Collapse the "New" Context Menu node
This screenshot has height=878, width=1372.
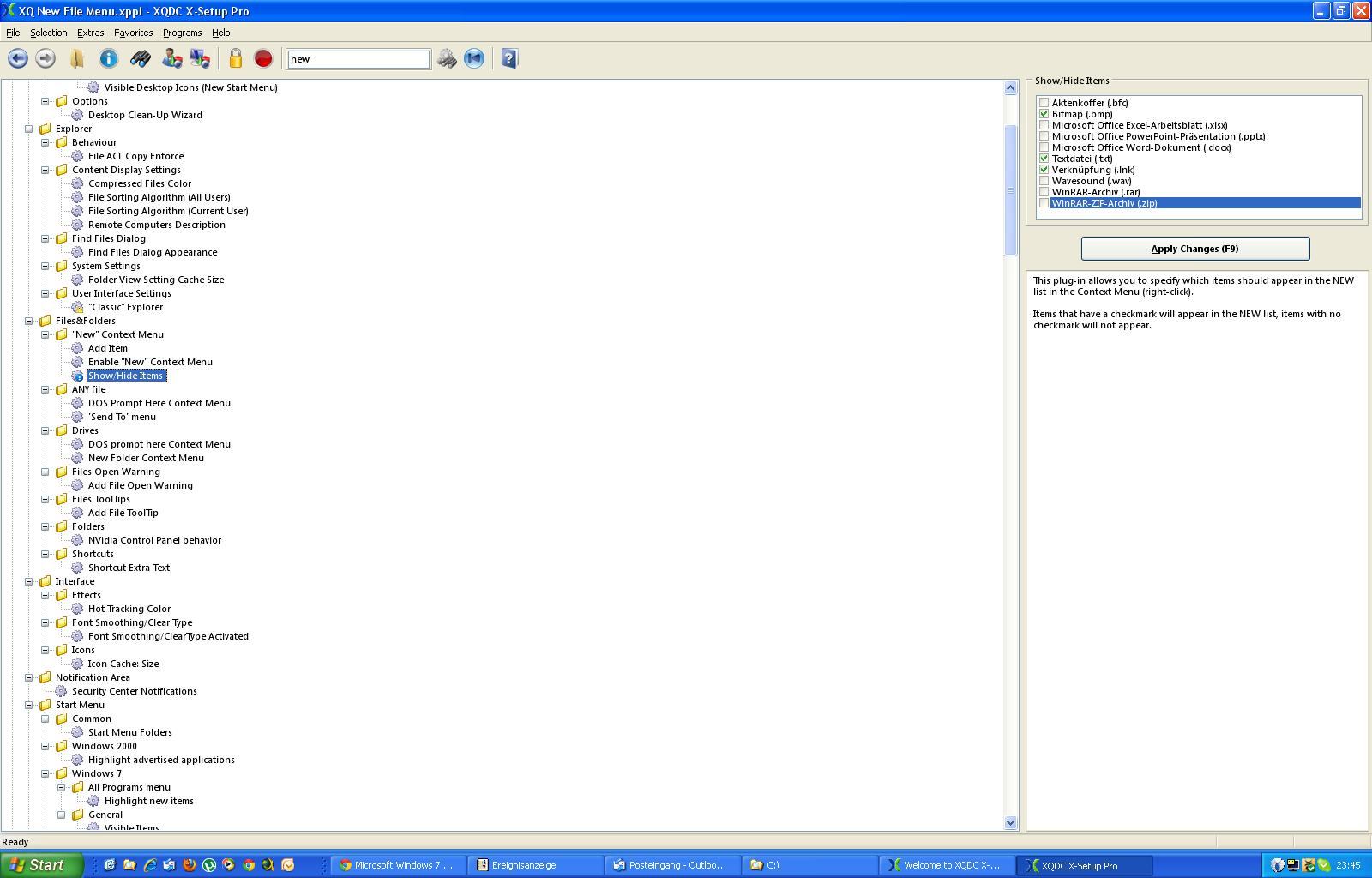pyautogui.click(x=45, y=334)
